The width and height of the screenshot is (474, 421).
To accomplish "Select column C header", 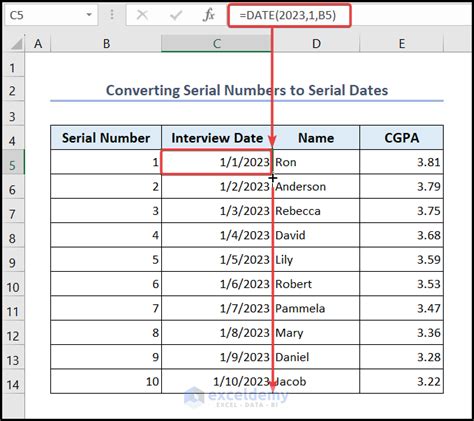I will [x=217, y=44].
